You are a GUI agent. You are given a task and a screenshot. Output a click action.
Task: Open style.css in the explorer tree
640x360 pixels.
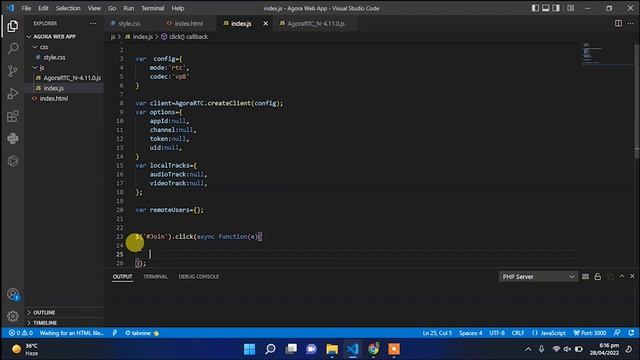64,57
